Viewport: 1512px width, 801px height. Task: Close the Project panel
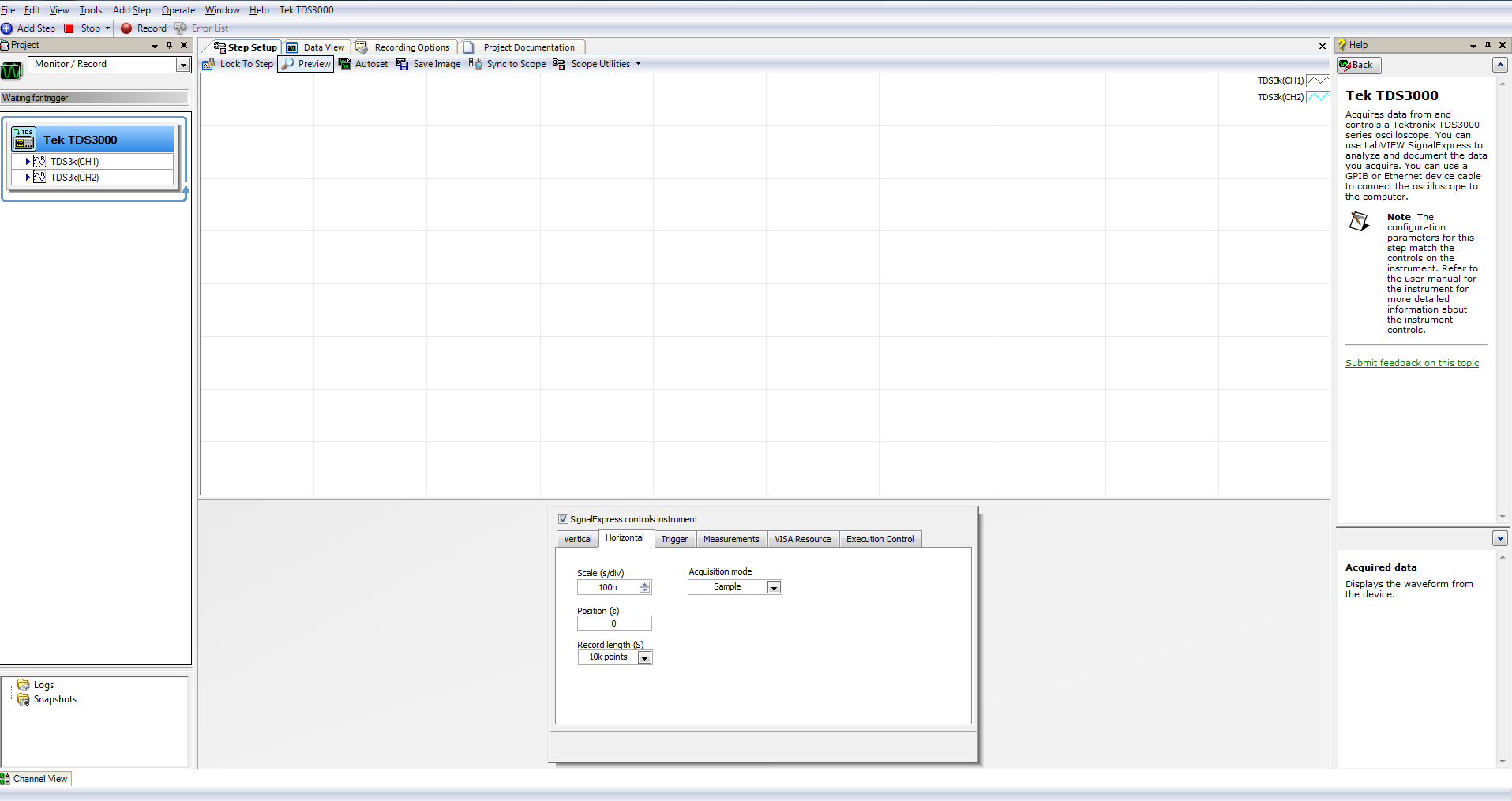[x=184, y=45]
